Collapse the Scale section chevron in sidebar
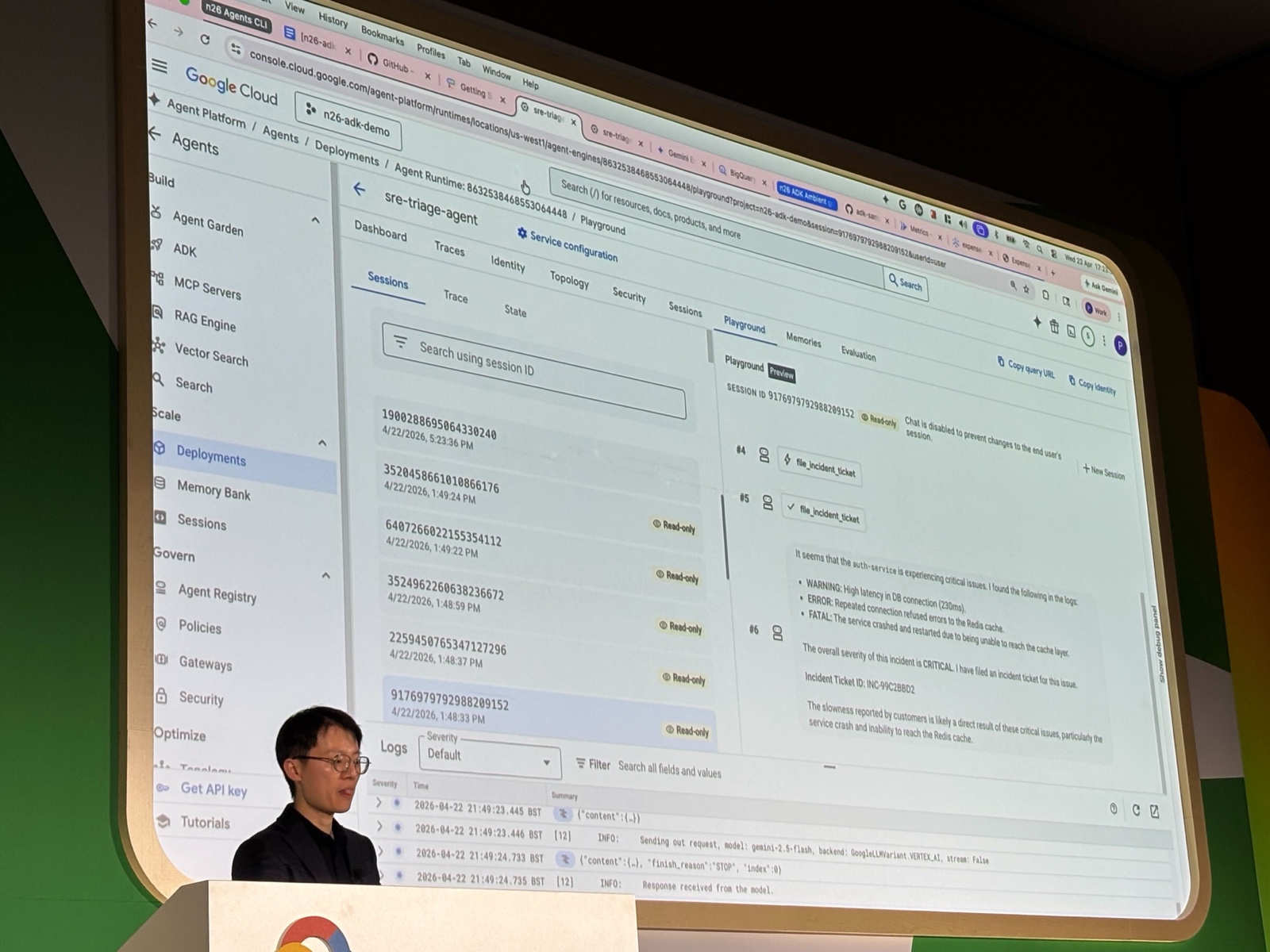The height and width of the screenshot is (952, 1270). click(322, 443)
